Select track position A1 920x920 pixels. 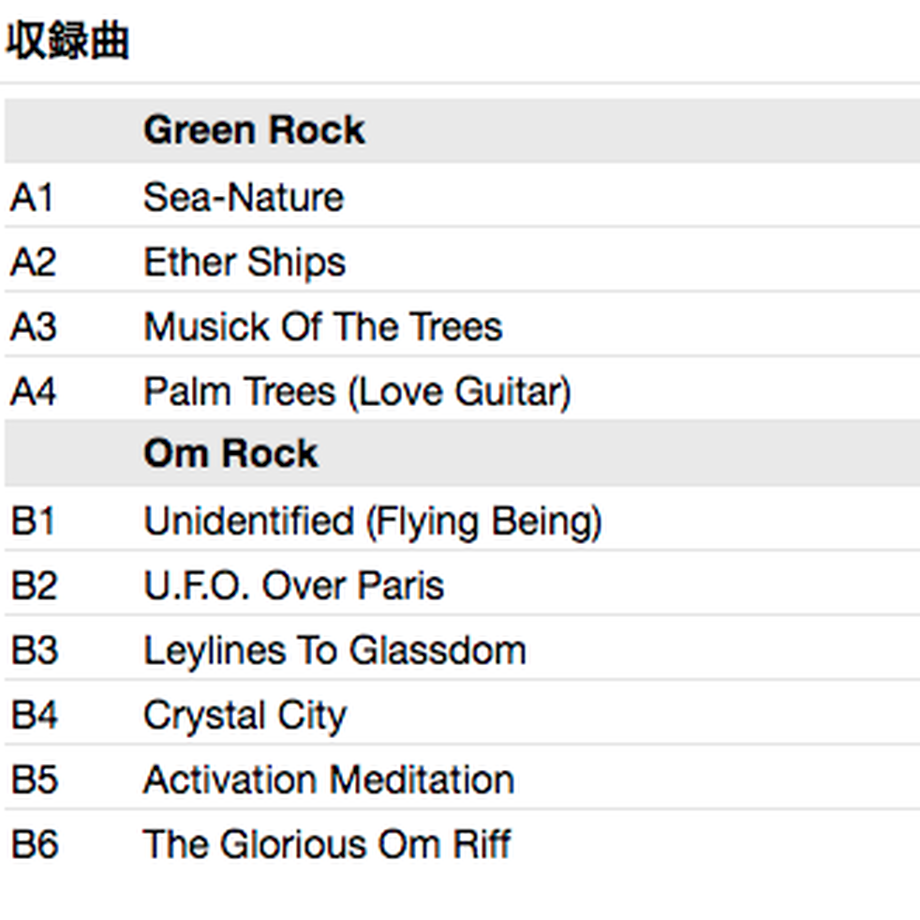(x=33, y=197)
